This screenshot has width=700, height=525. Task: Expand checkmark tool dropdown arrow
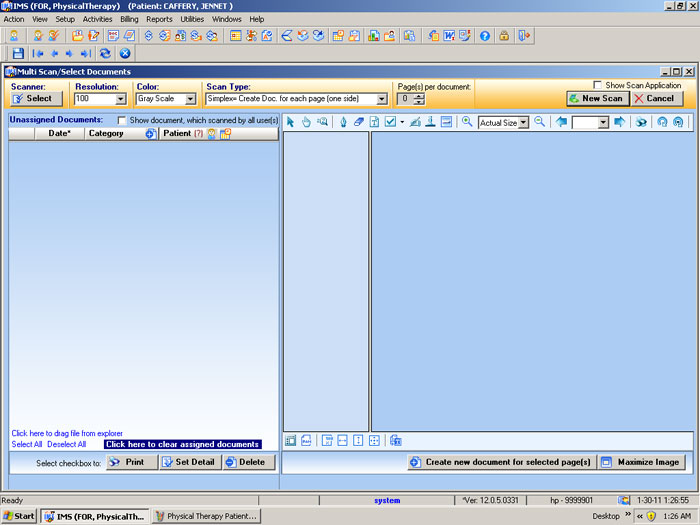[402, 122]
